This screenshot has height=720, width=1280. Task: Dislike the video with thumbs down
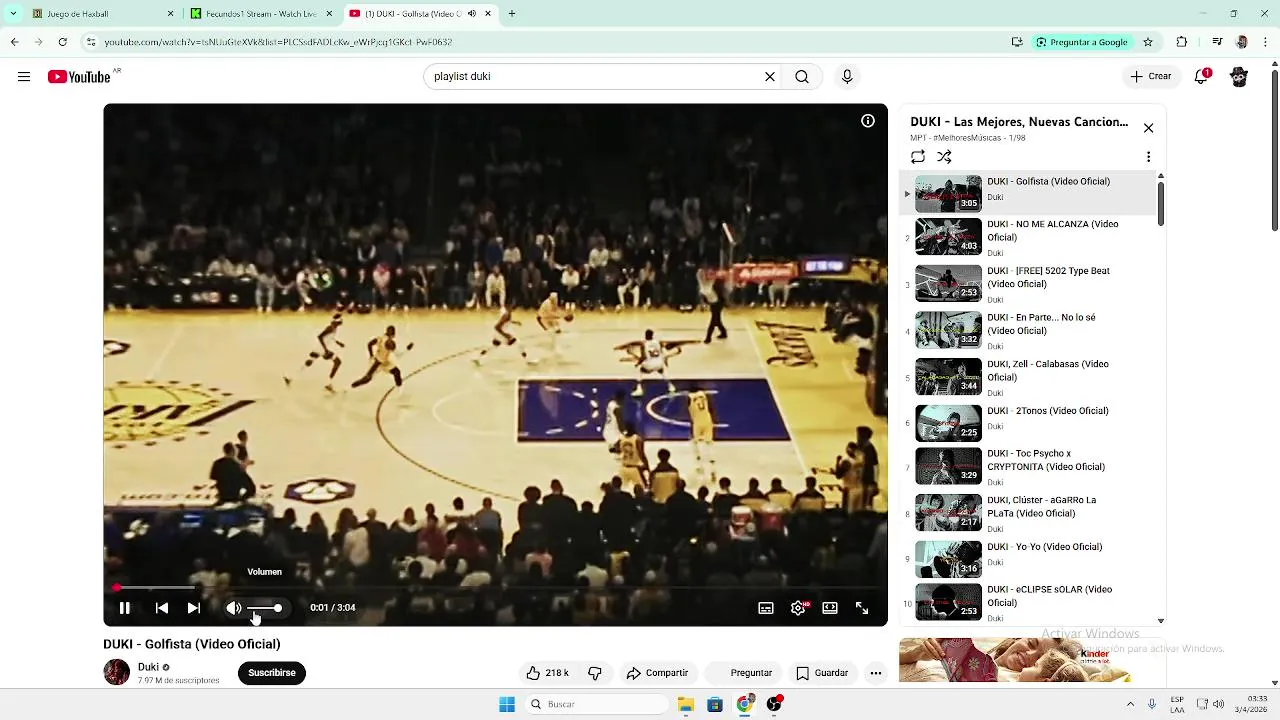(x=595, y=673)
